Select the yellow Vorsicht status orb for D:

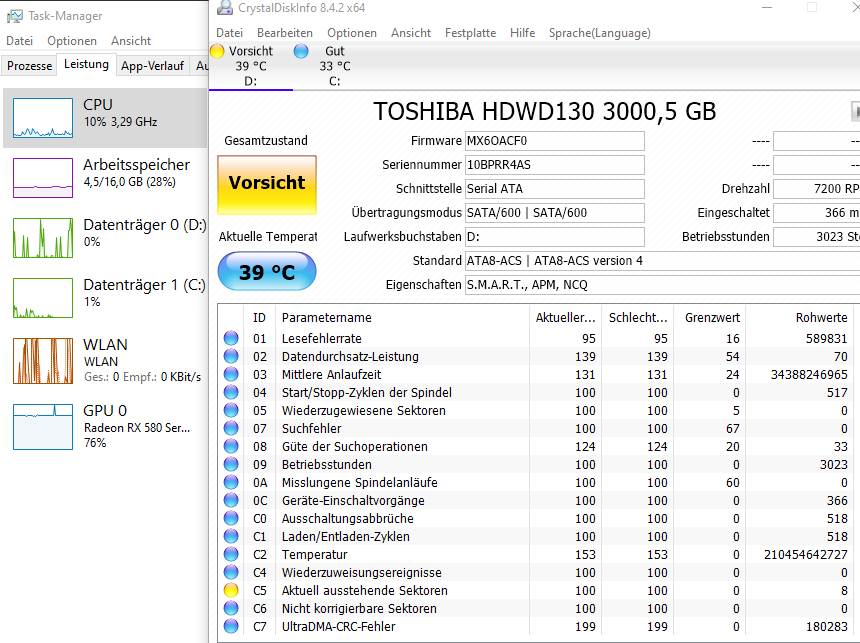pyautogui.click(x=217, y=51)
